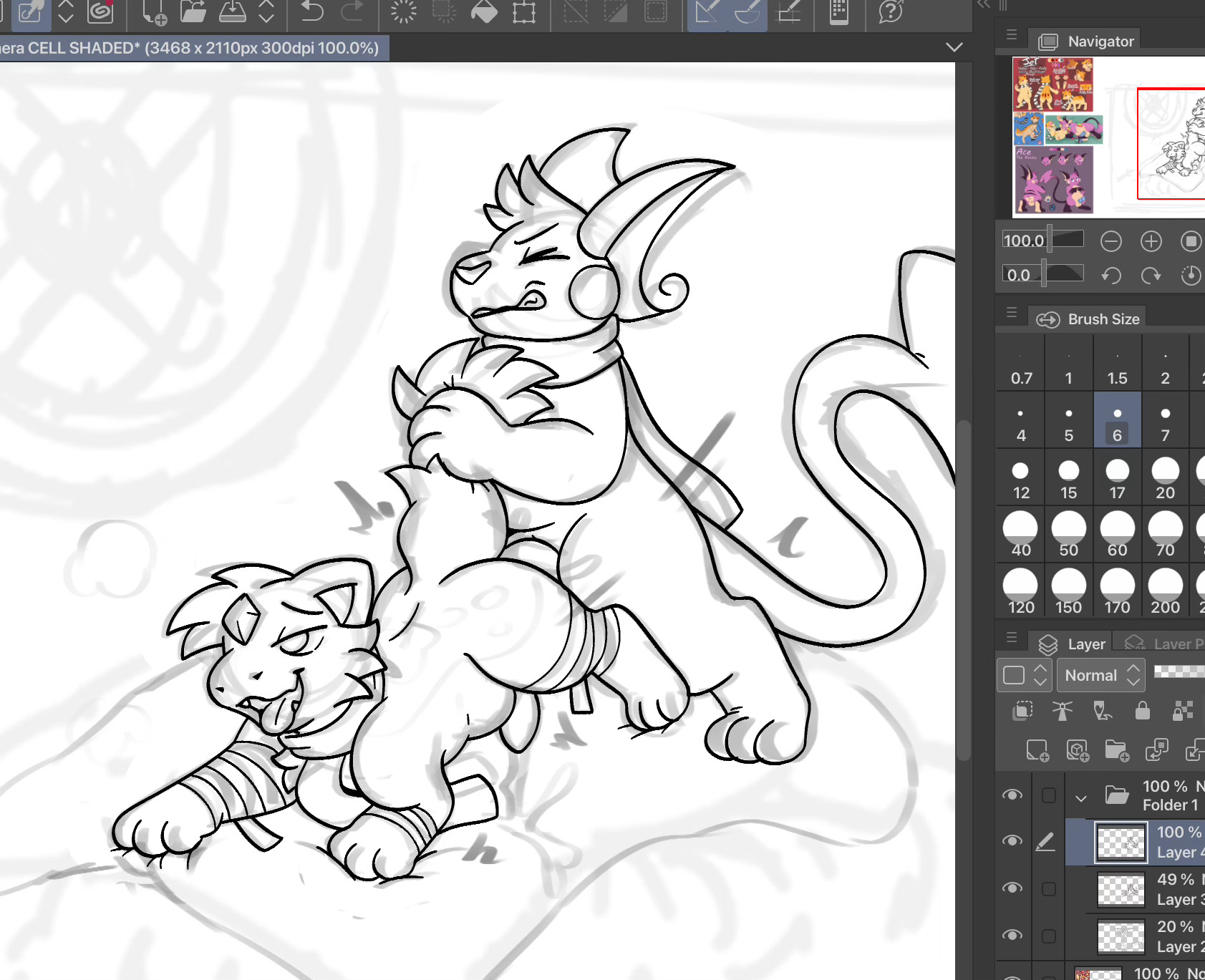Create a new layer folder

[1117, 750]
